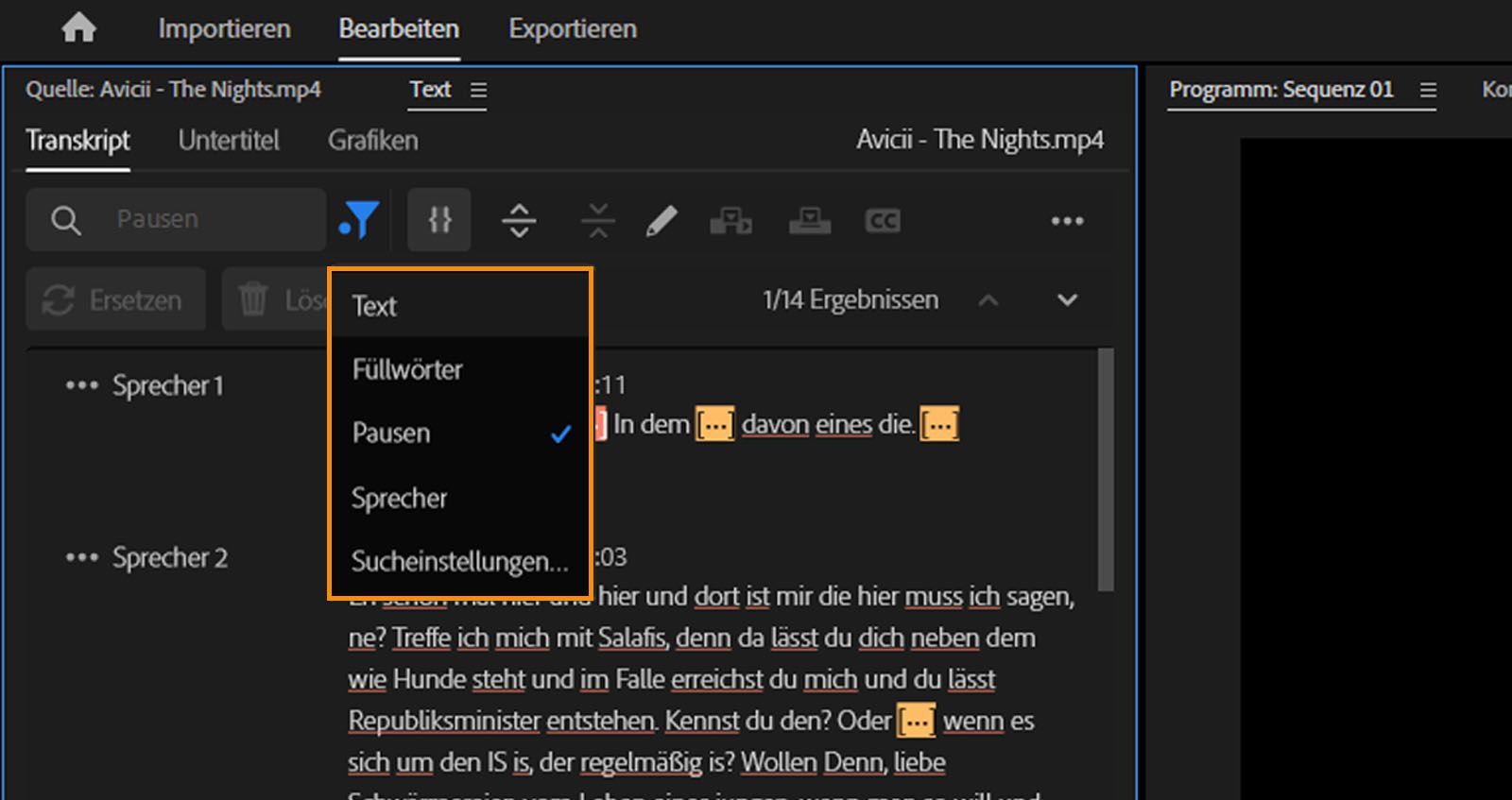The height and width of the screenshot is (800, 1512).
Task: Click the pencil edit transcript icon
Action: 661,221
